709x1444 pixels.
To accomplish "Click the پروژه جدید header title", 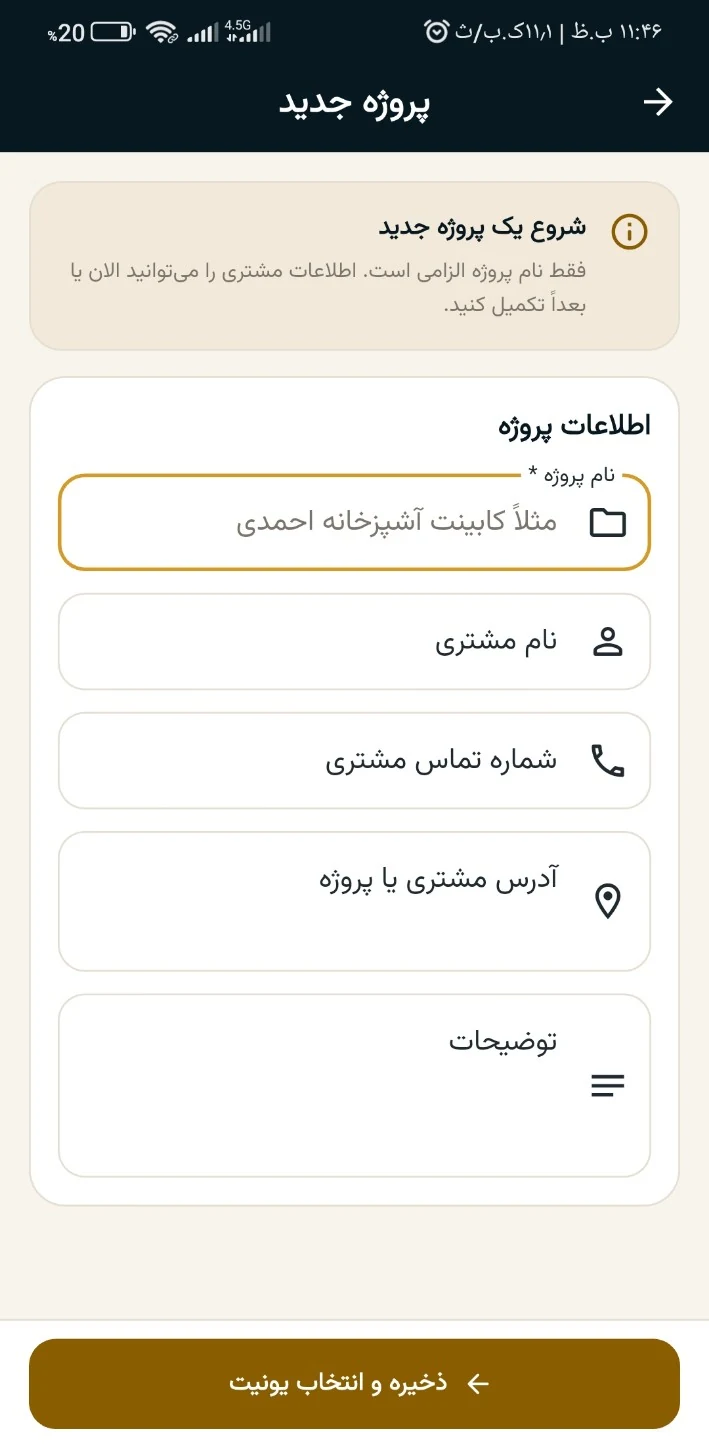I will point(354,103).
